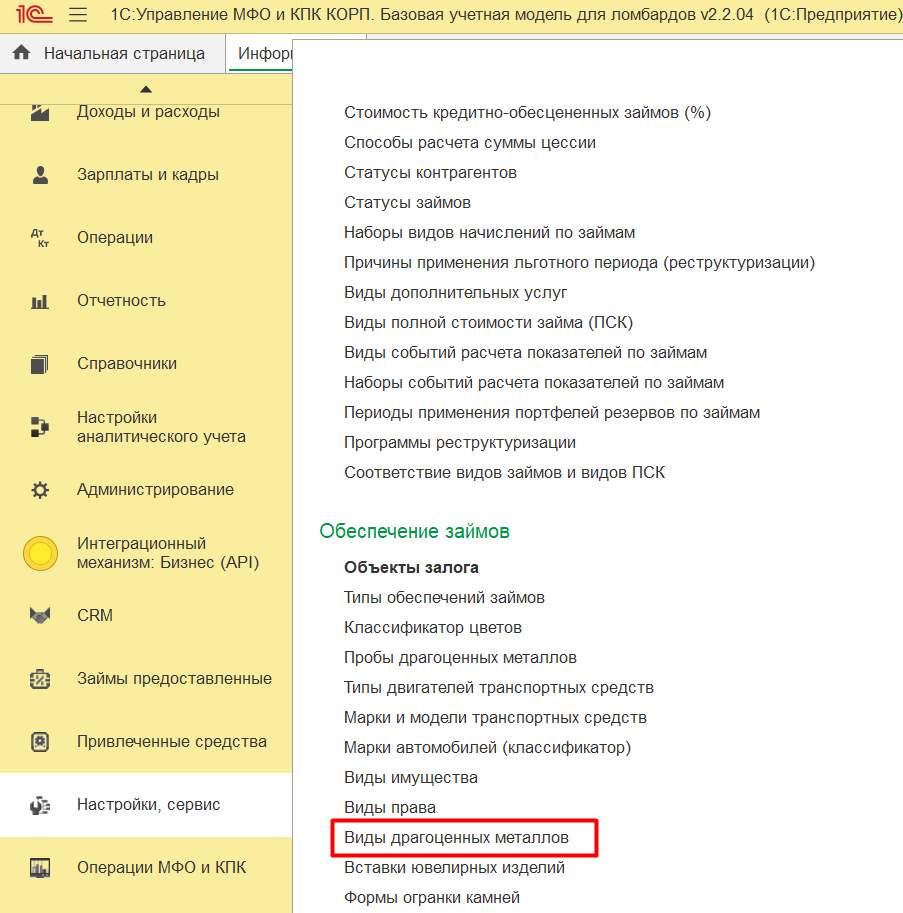Open Администрирование section

coord(155,490)
